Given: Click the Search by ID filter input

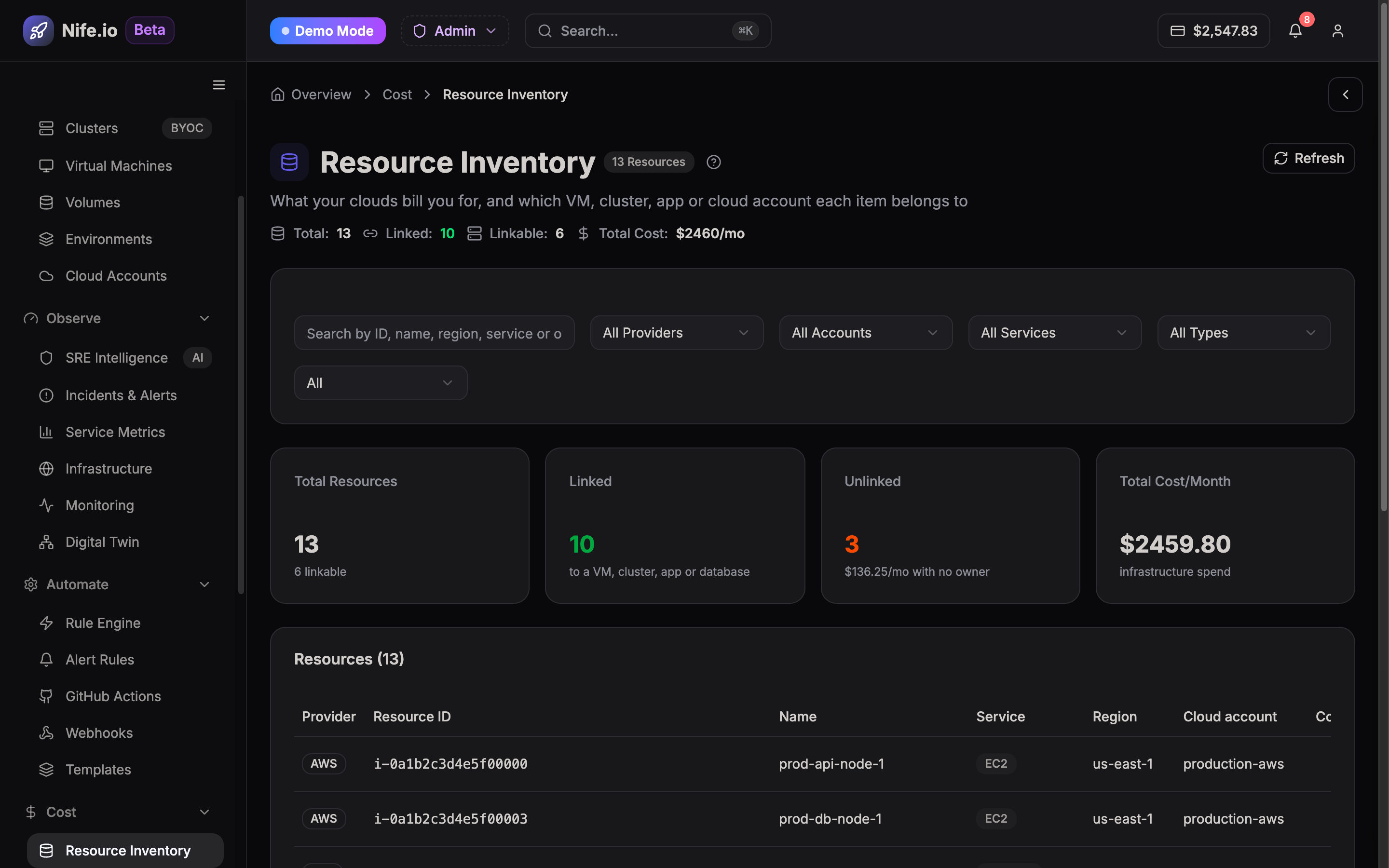Looking at the screenshot, I should [434, 333].
